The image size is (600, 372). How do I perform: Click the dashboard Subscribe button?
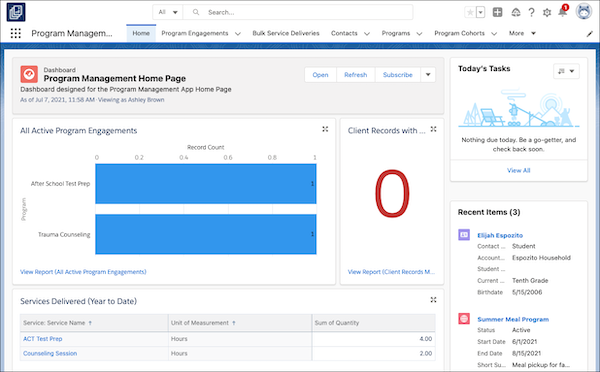(398, 75)
